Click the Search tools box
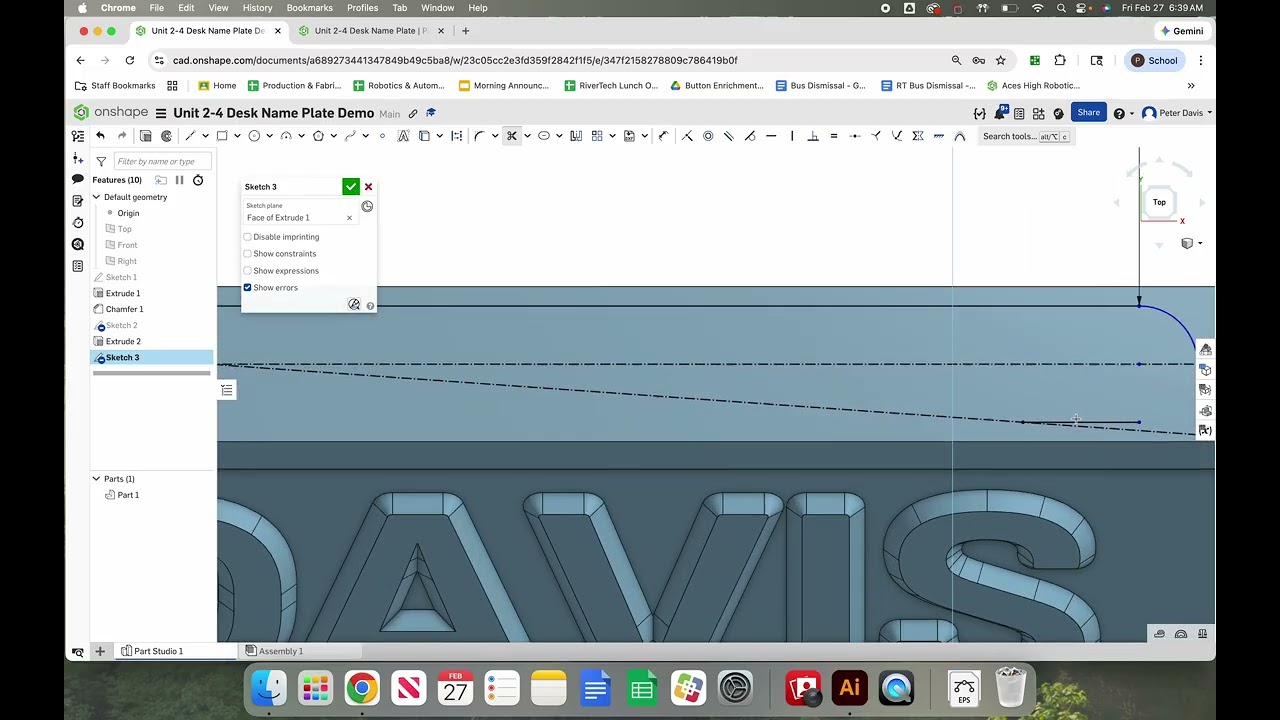Viewport: 1280px width, 720px height. pos(1026,136)
